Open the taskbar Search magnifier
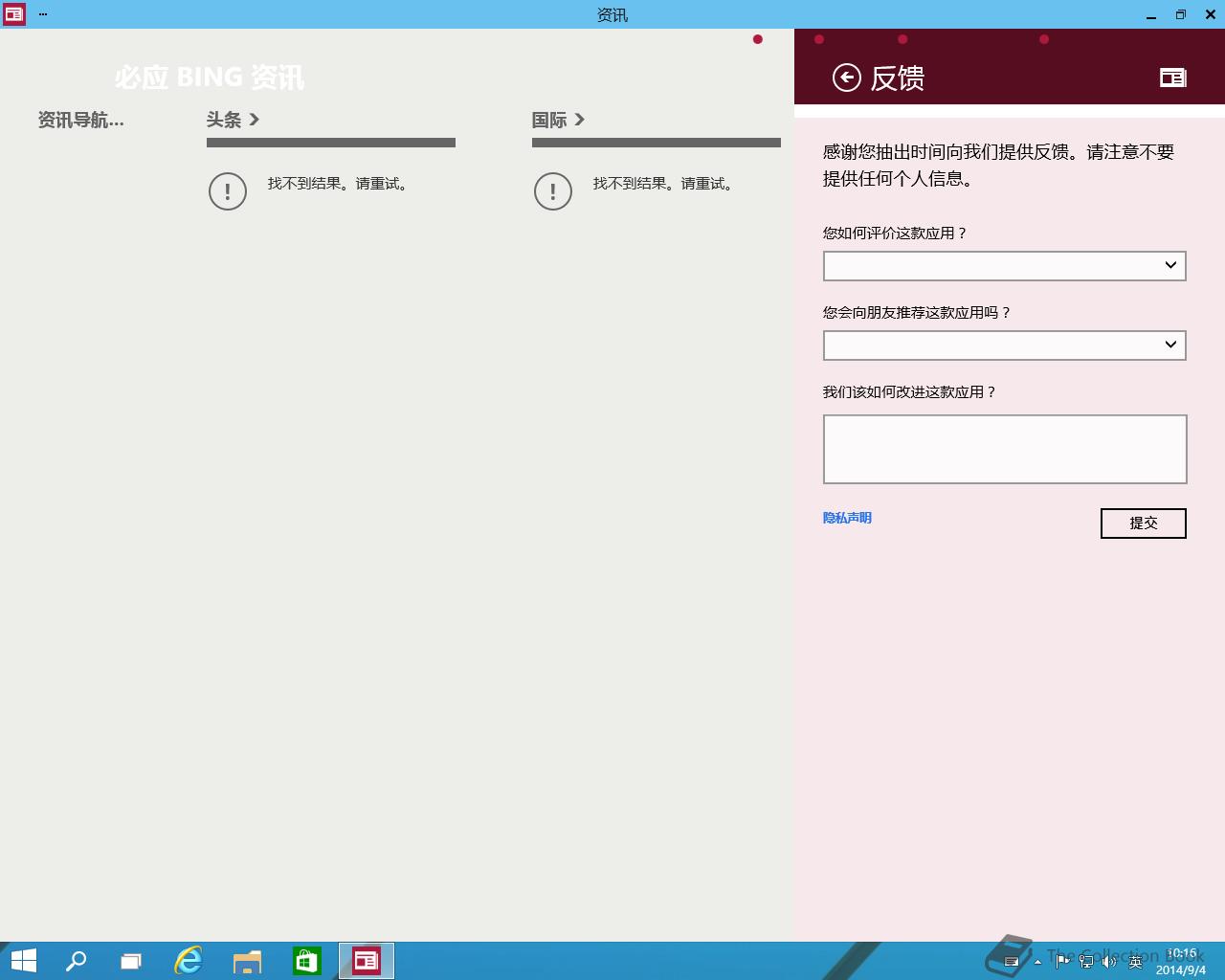 tap(76, 961)
